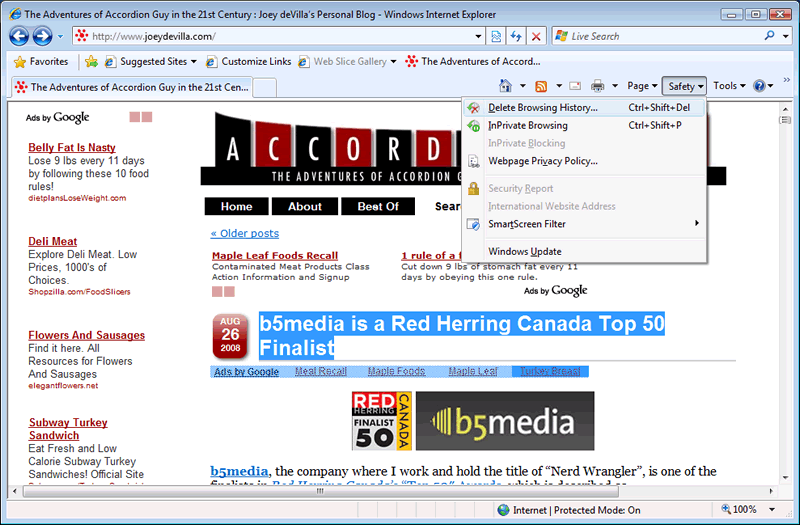Click the b5media company link in article
The height and width of the screenshot is (525, 800).
(239, 471)
